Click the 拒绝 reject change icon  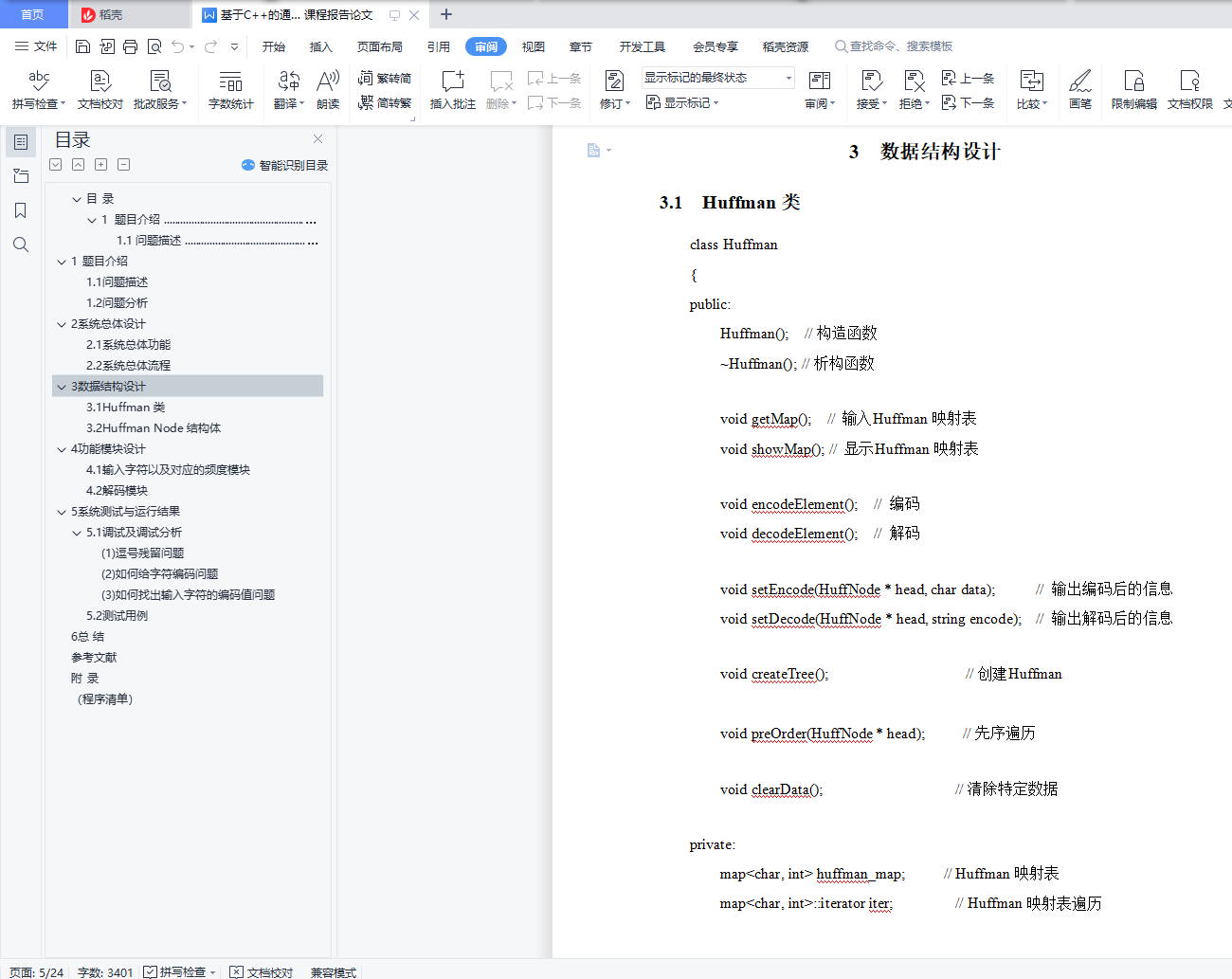coord(914,82)
